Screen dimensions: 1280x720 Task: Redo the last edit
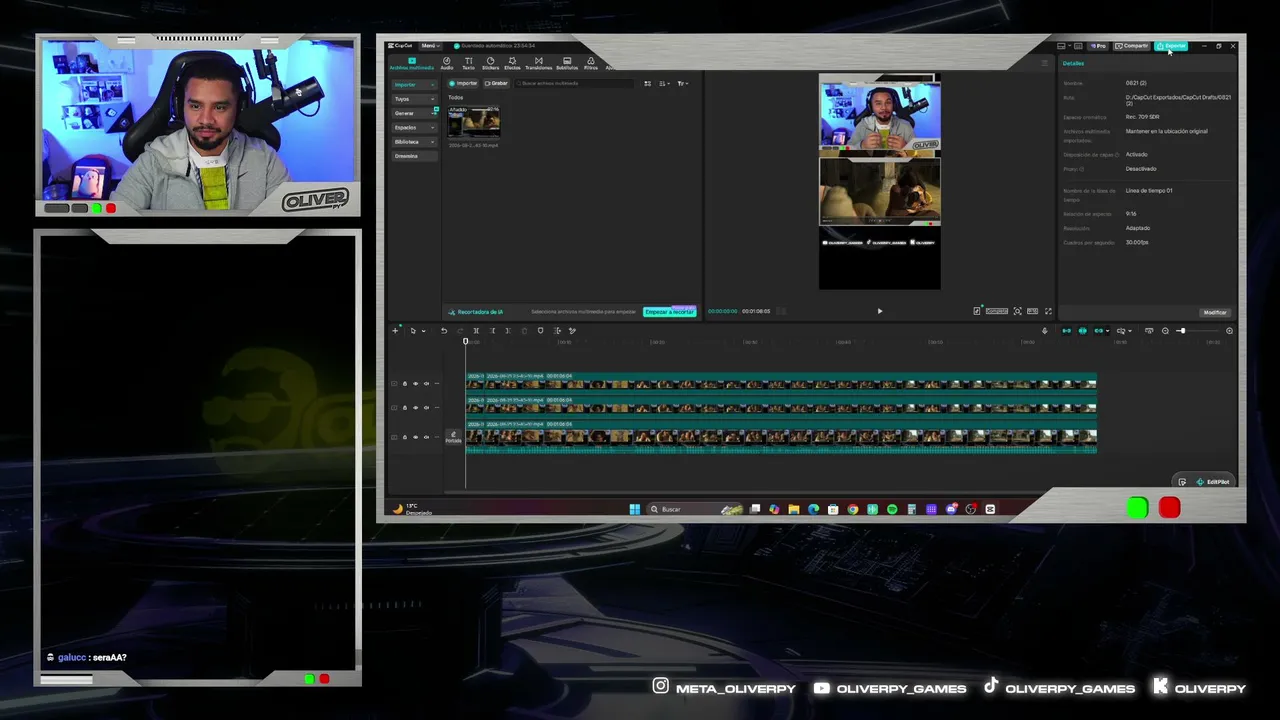460,331
